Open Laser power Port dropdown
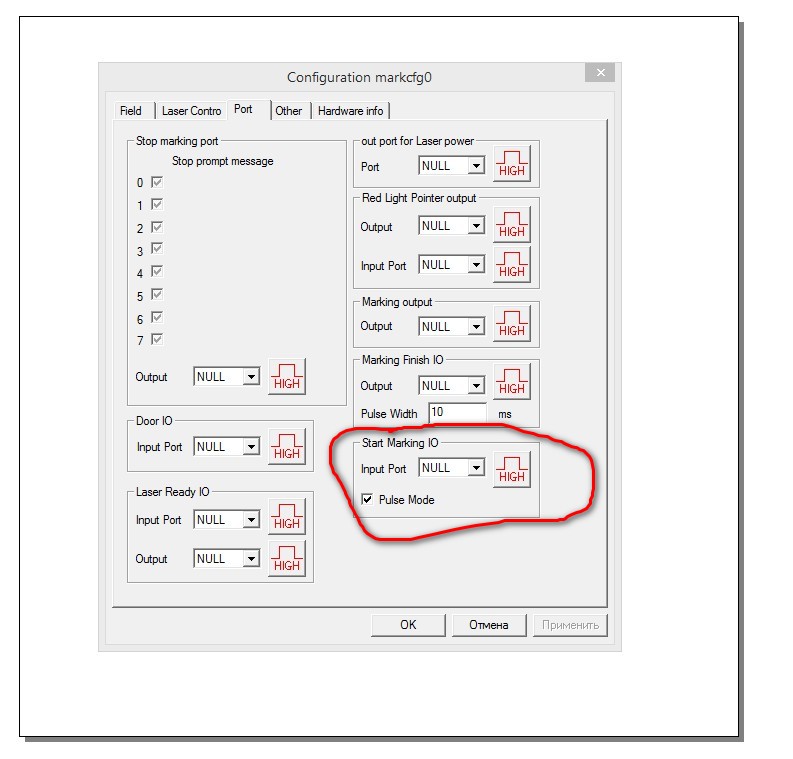 [475, 166]
